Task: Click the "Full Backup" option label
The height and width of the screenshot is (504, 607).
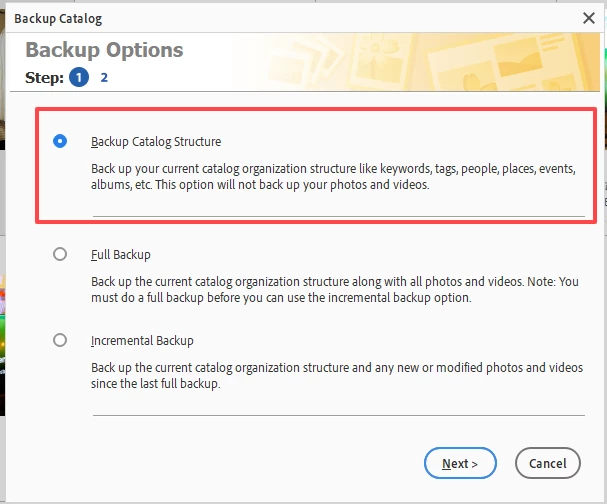Action: point(121,255)
